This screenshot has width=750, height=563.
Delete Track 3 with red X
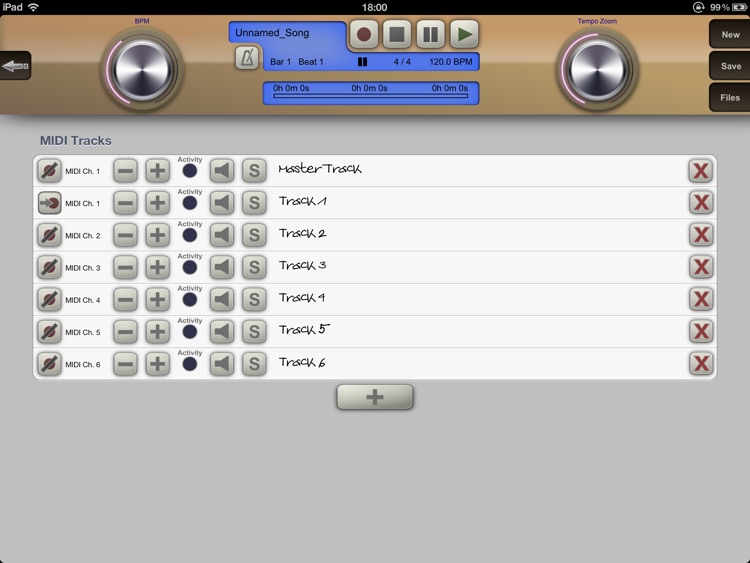(x=701, y=267)
